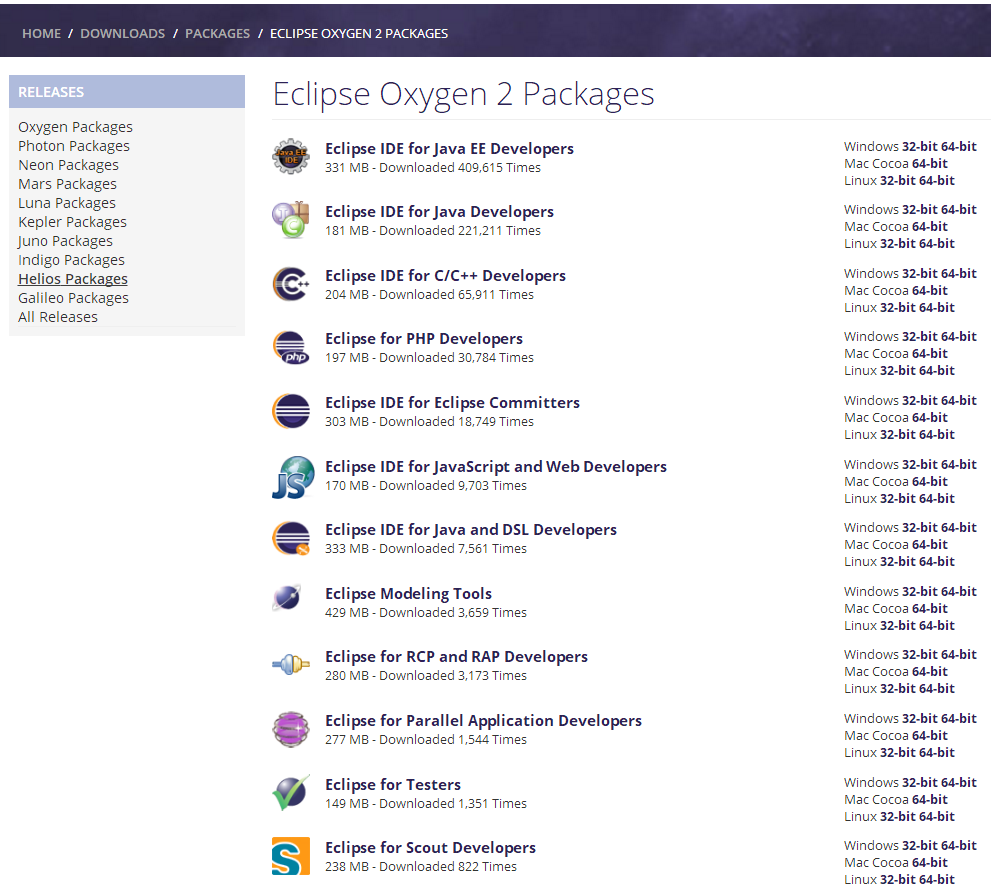The width and height of the screenshot is (991, 892).
Task: Download Java and DSL Developers Linux 32-bit
Action: (897, 562)
